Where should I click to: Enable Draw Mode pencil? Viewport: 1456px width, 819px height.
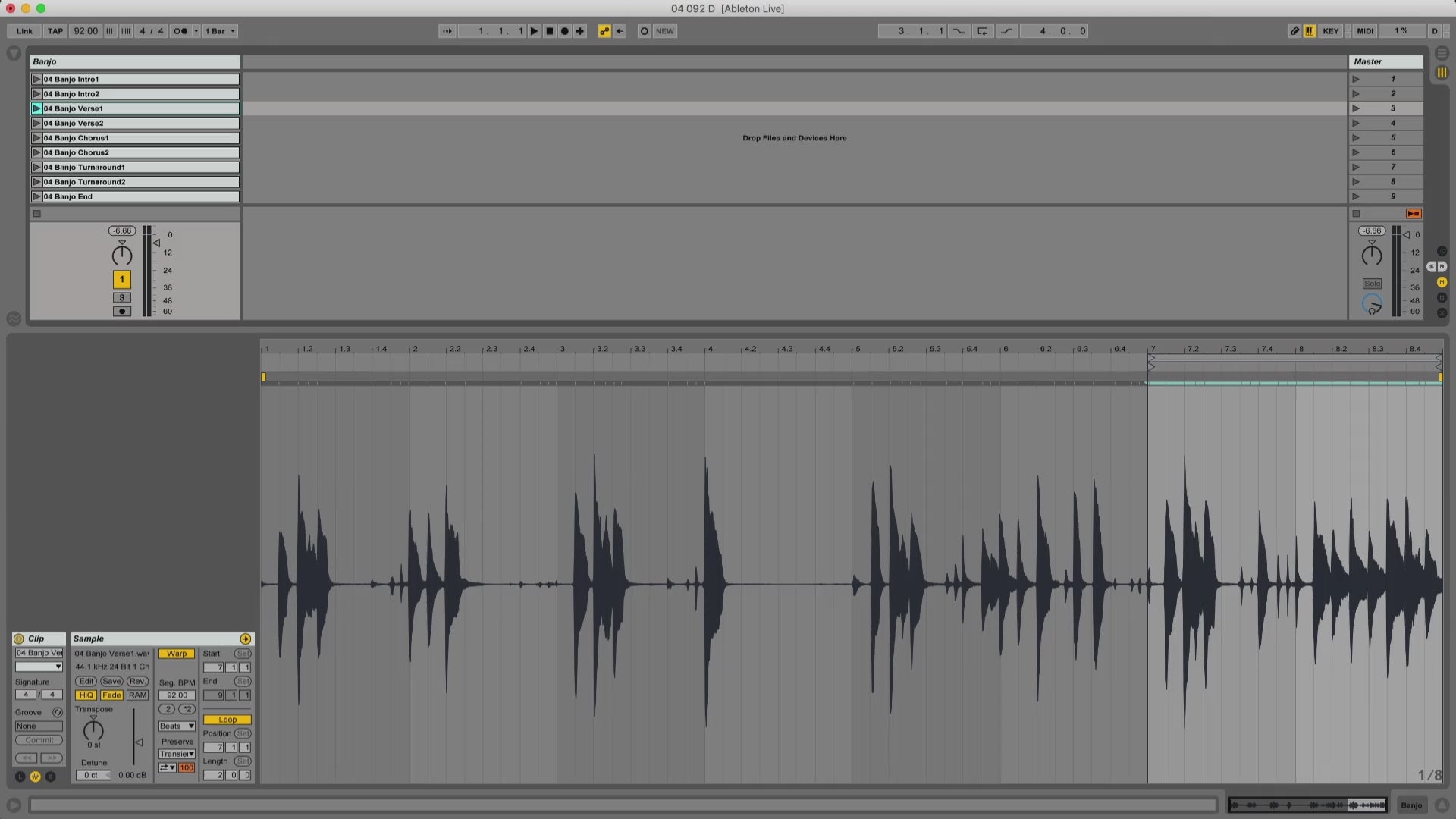point(1294,31)
